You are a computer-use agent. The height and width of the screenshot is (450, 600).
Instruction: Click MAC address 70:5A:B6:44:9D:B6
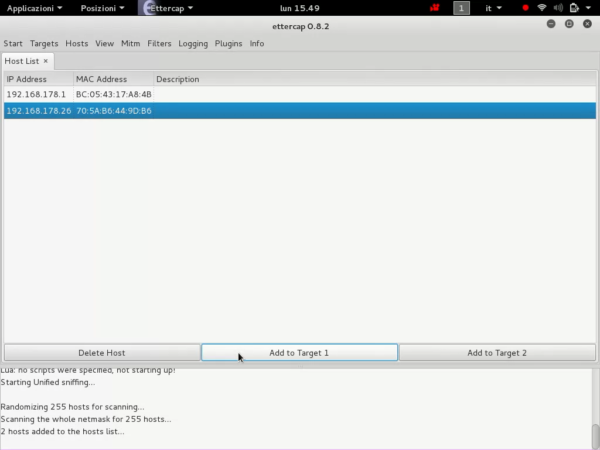[x=114, y=111]
